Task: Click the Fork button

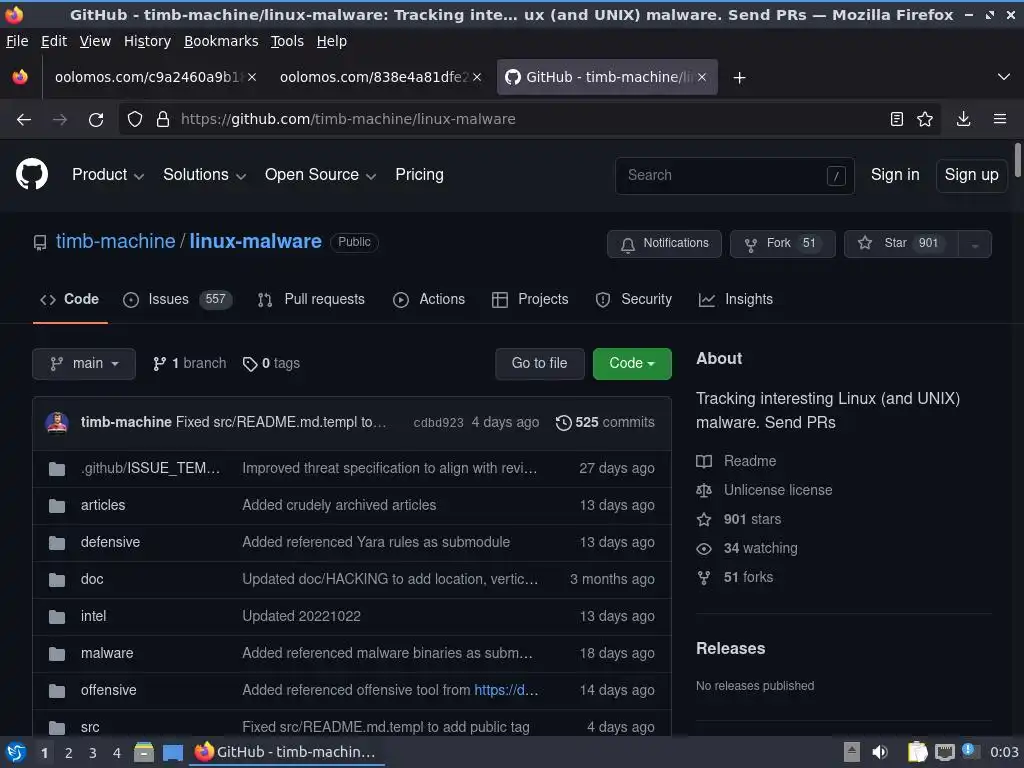Action: pyautogui.click(x=782, y=244)
